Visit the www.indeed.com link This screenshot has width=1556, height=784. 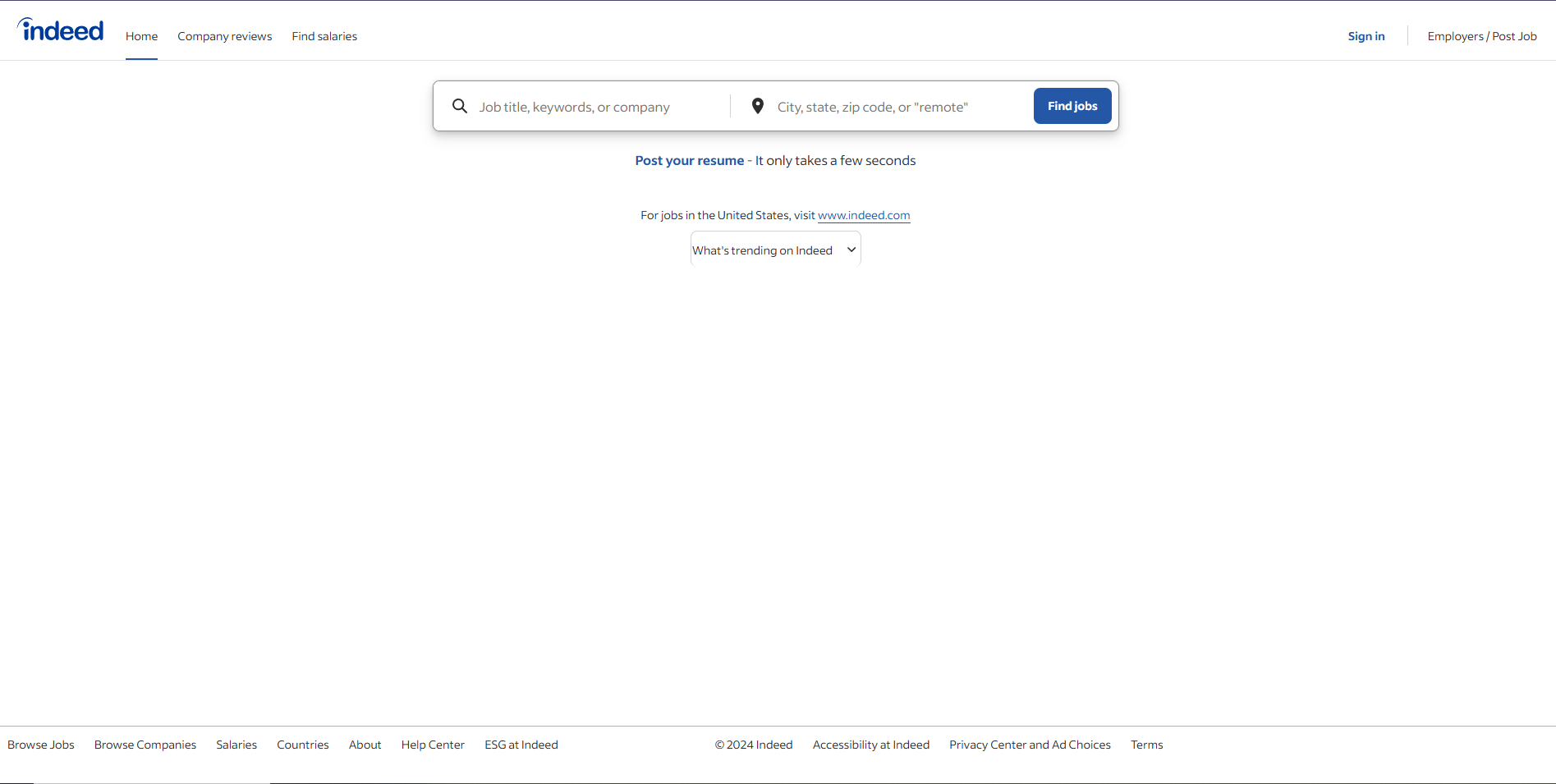[x=863, y=215]
